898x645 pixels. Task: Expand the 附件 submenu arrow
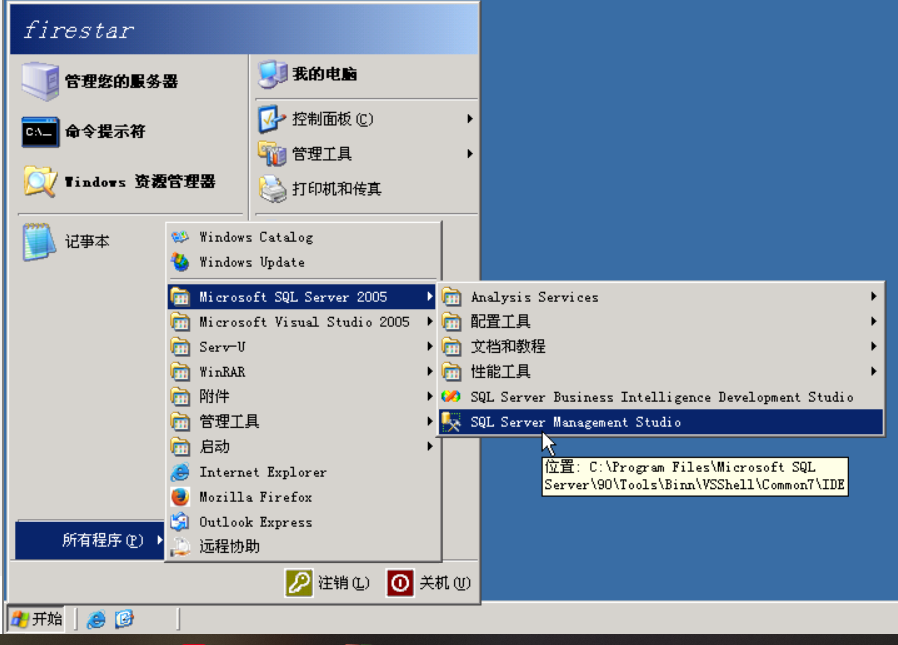(x=430, y=396)
